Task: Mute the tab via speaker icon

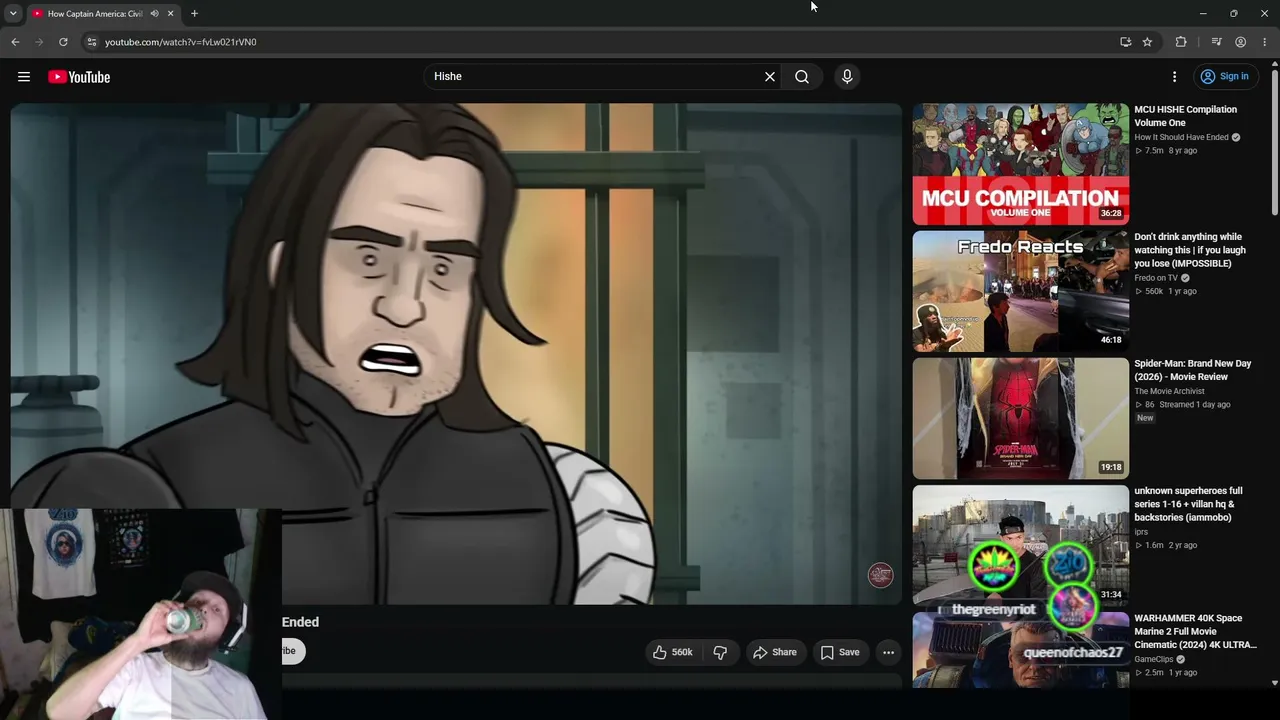Action: coord(154,14)
